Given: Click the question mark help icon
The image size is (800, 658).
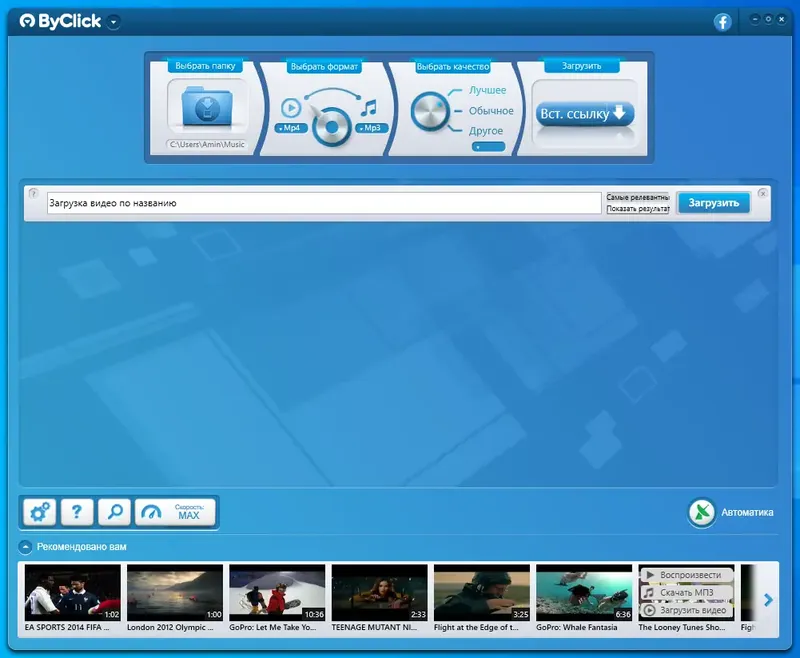Looking at the screenshot, I should point(75,511).
